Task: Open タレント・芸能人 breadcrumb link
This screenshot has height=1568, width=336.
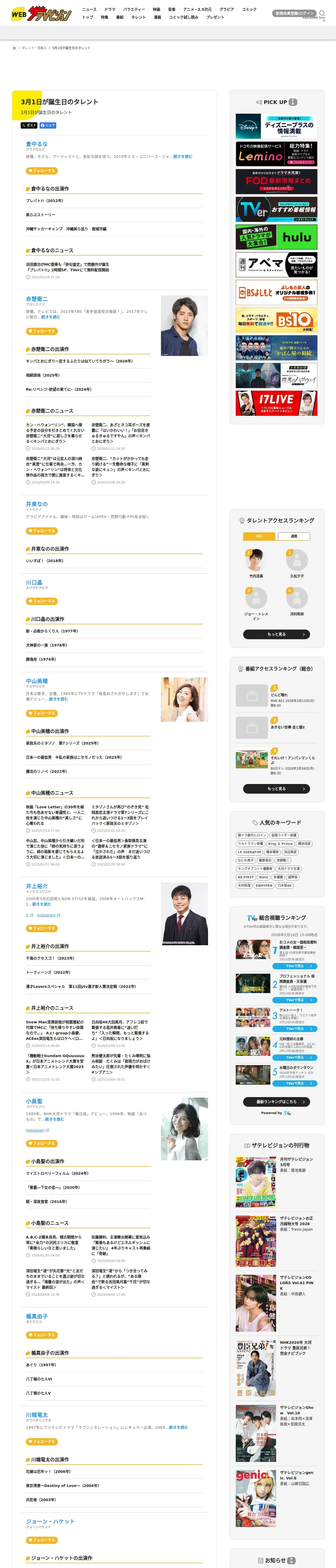Action: [34, 48]
